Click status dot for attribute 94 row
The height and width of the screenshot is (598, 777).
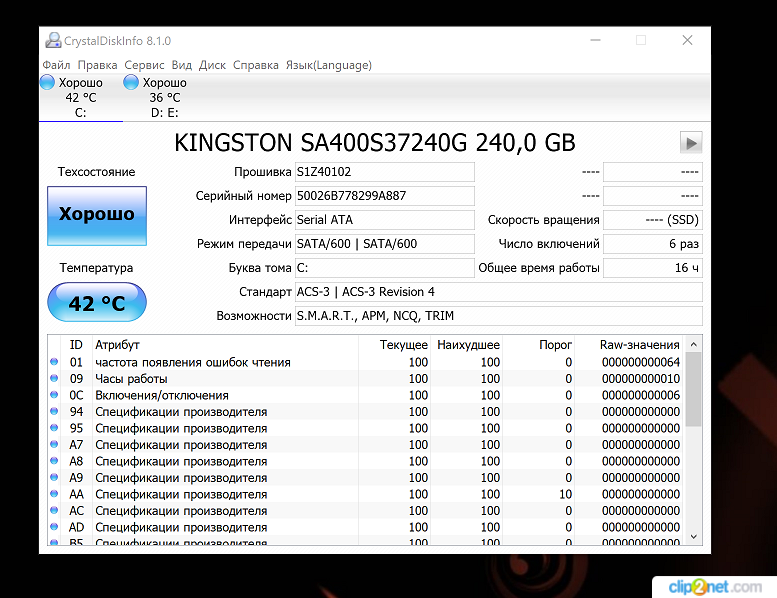[54, 411]
